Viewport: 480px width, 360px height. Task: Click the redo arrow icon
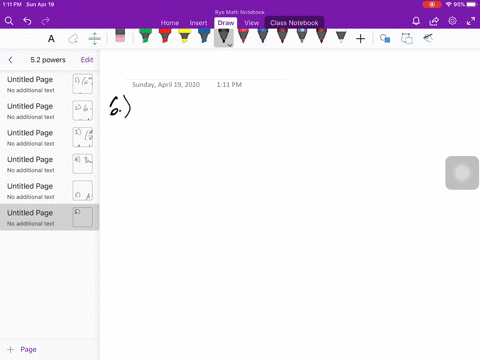click(45, 21)
